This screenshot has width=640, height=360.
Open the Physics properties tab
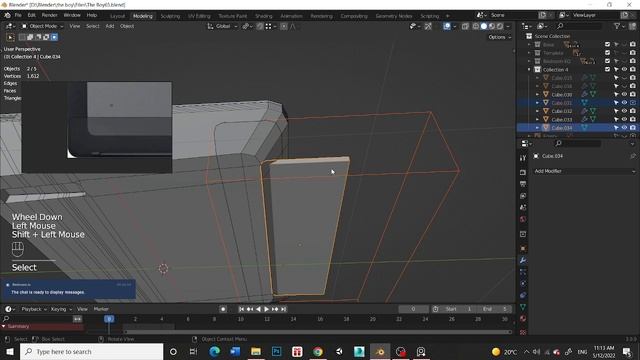[x=523, y=283]
